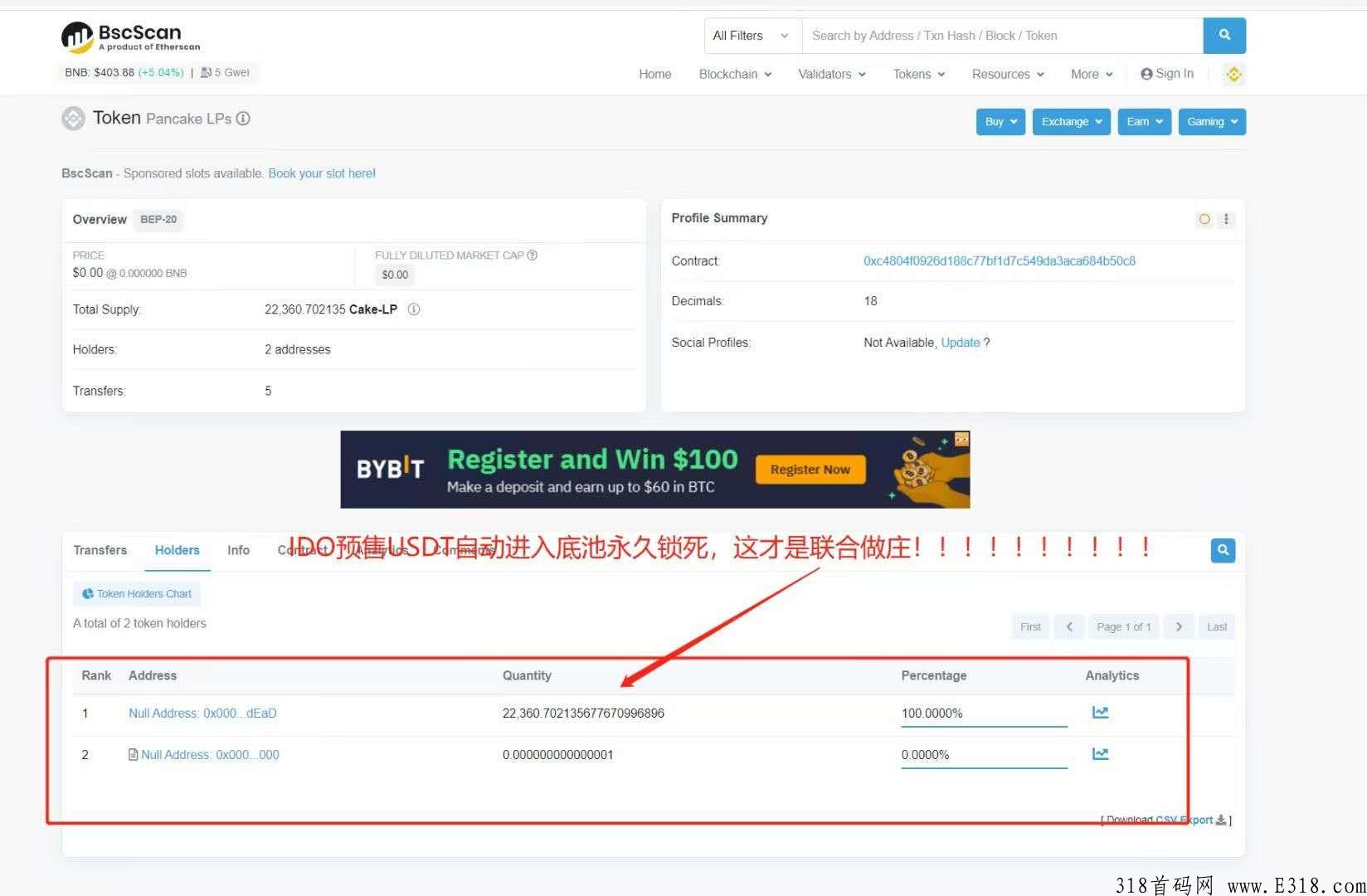Click the First page button
Screen dimensions: 1367x896
1030,627
